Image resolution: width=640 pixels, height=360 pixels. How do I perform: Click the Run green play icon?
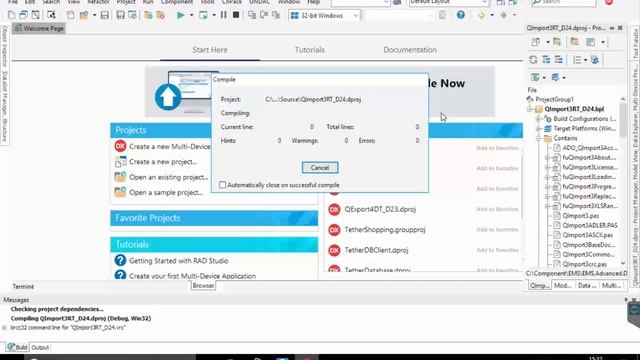[180, 16]
